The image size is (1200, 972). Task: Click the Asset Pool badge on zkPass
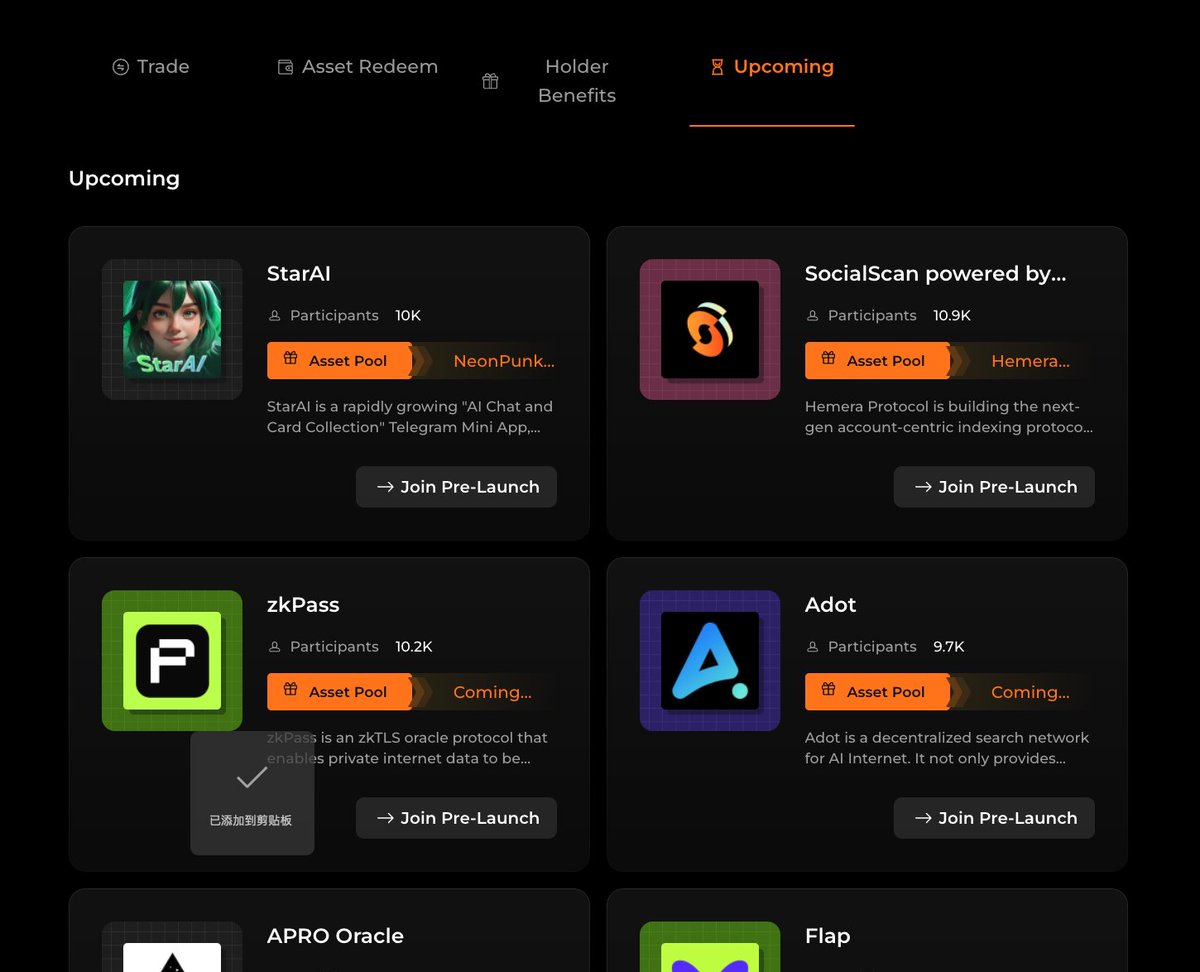(340, 692)
